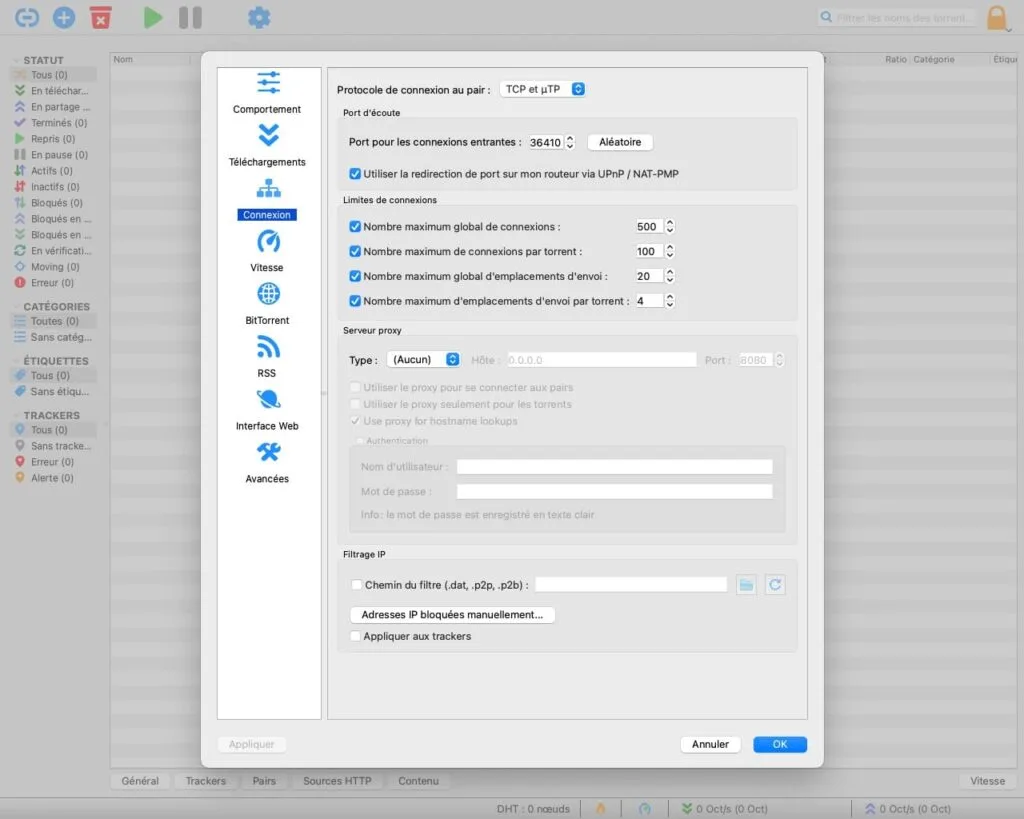Select the Connexion settings icon

[268, 189]
